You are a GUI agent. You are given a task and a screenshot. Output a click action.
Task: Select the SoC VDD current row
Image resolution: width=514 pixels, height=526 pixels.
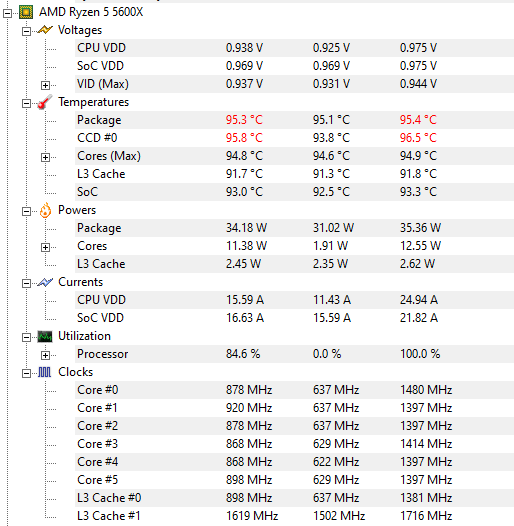pos(295,318)
